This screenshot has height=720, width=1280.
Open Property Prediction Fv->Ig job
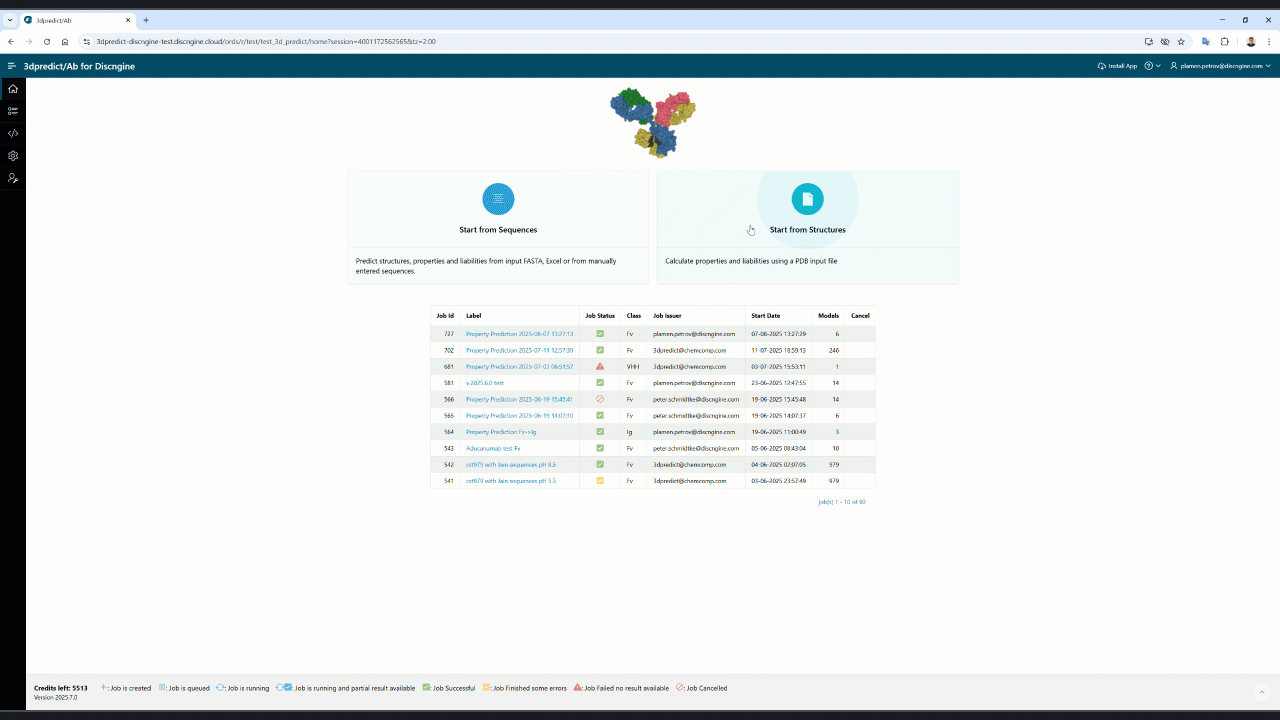(x=501, y=432)
